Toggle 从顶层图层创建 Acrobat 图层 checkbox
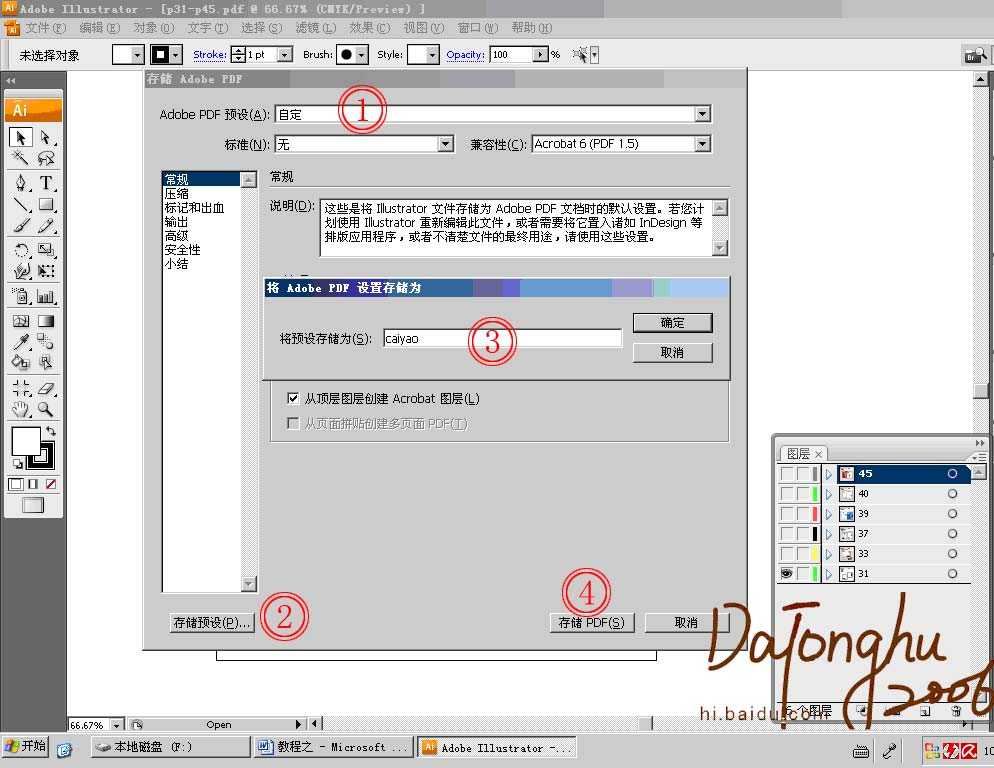The height and width of the screenshot is (768, 994). point(293,398)
